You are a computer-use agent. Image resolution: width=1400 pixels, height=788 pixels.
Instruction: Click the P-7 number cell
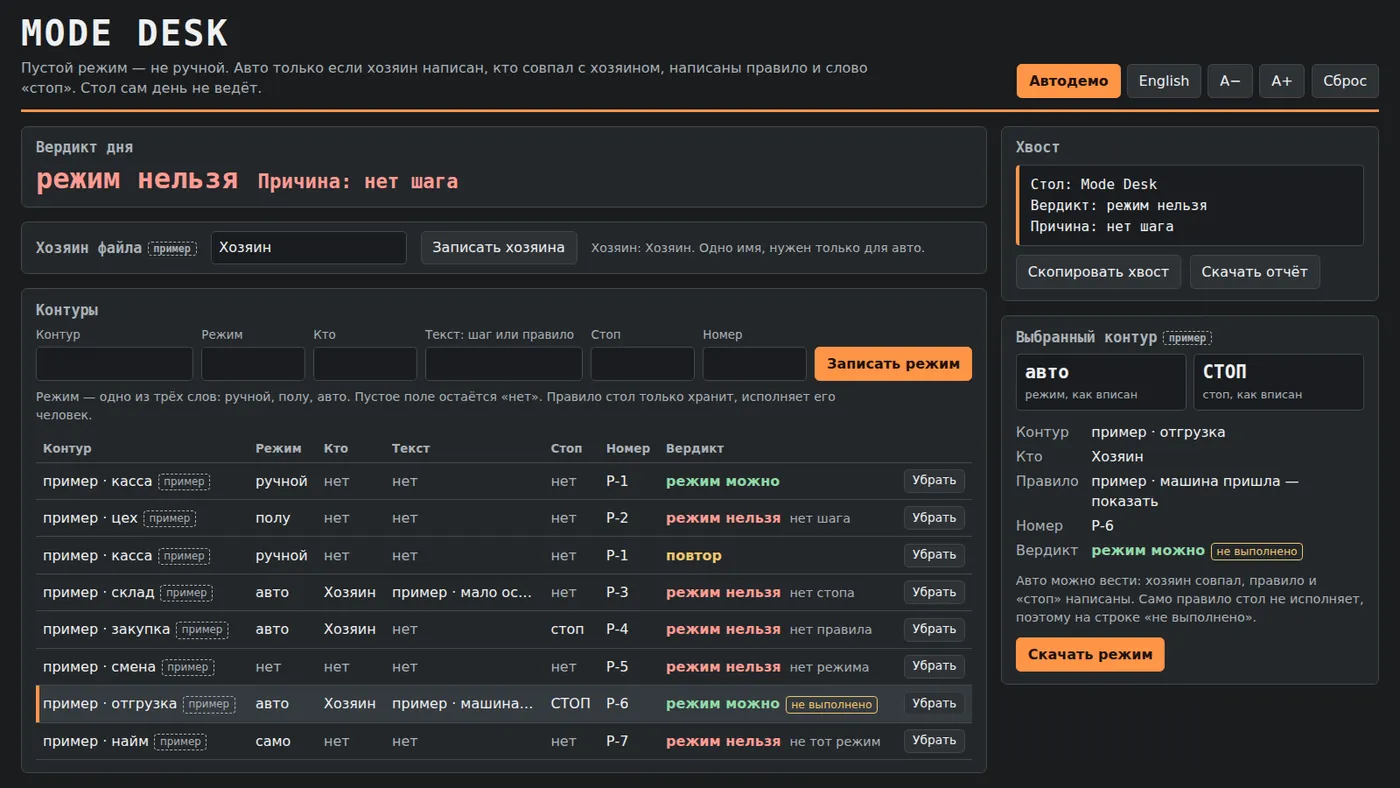pyautogui.click(x=617, y=741)
